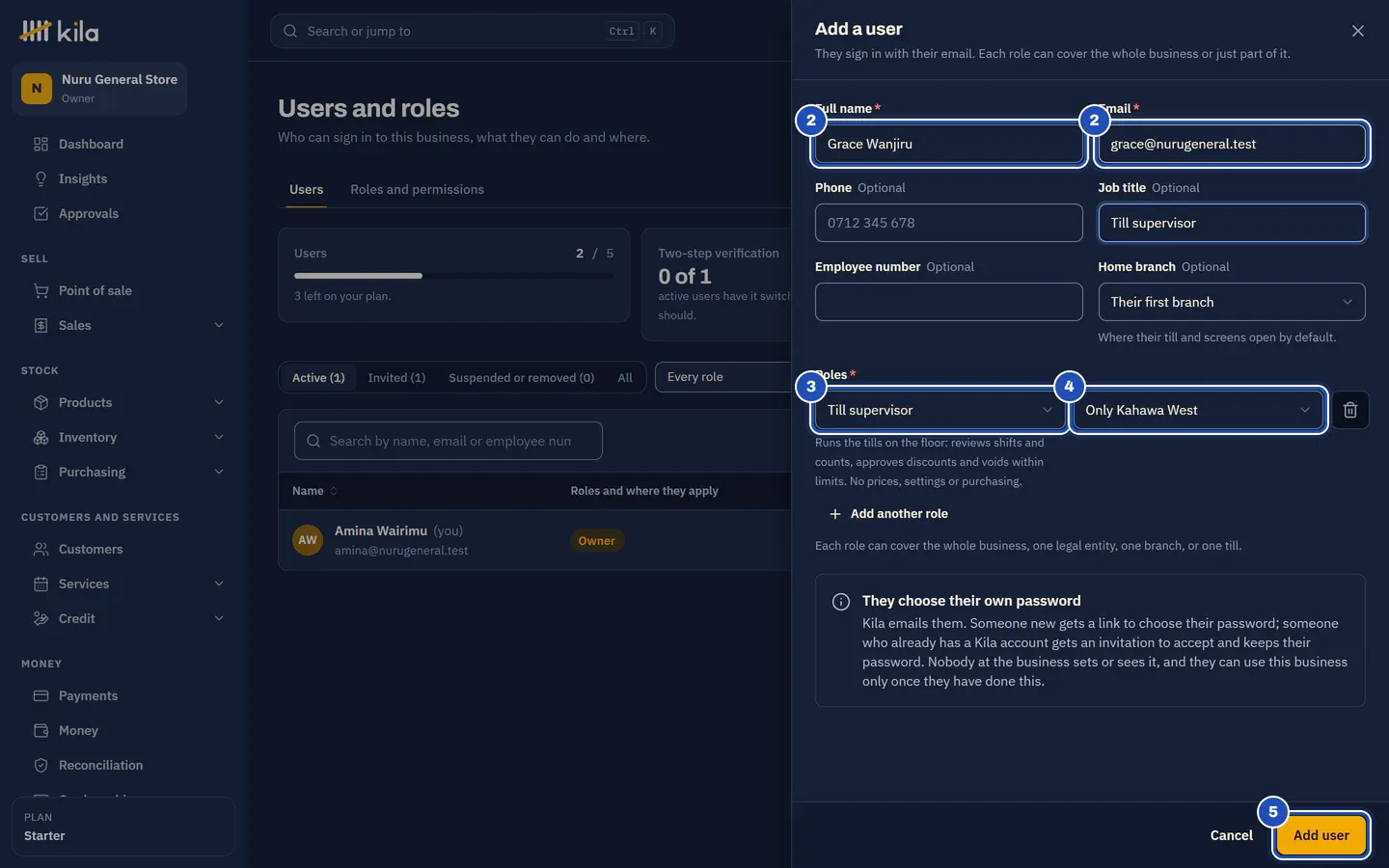The height and width of the screenshot is (868, 1389).
Task: Open the Till supervisor role dropdown
Action: (940, 410)
